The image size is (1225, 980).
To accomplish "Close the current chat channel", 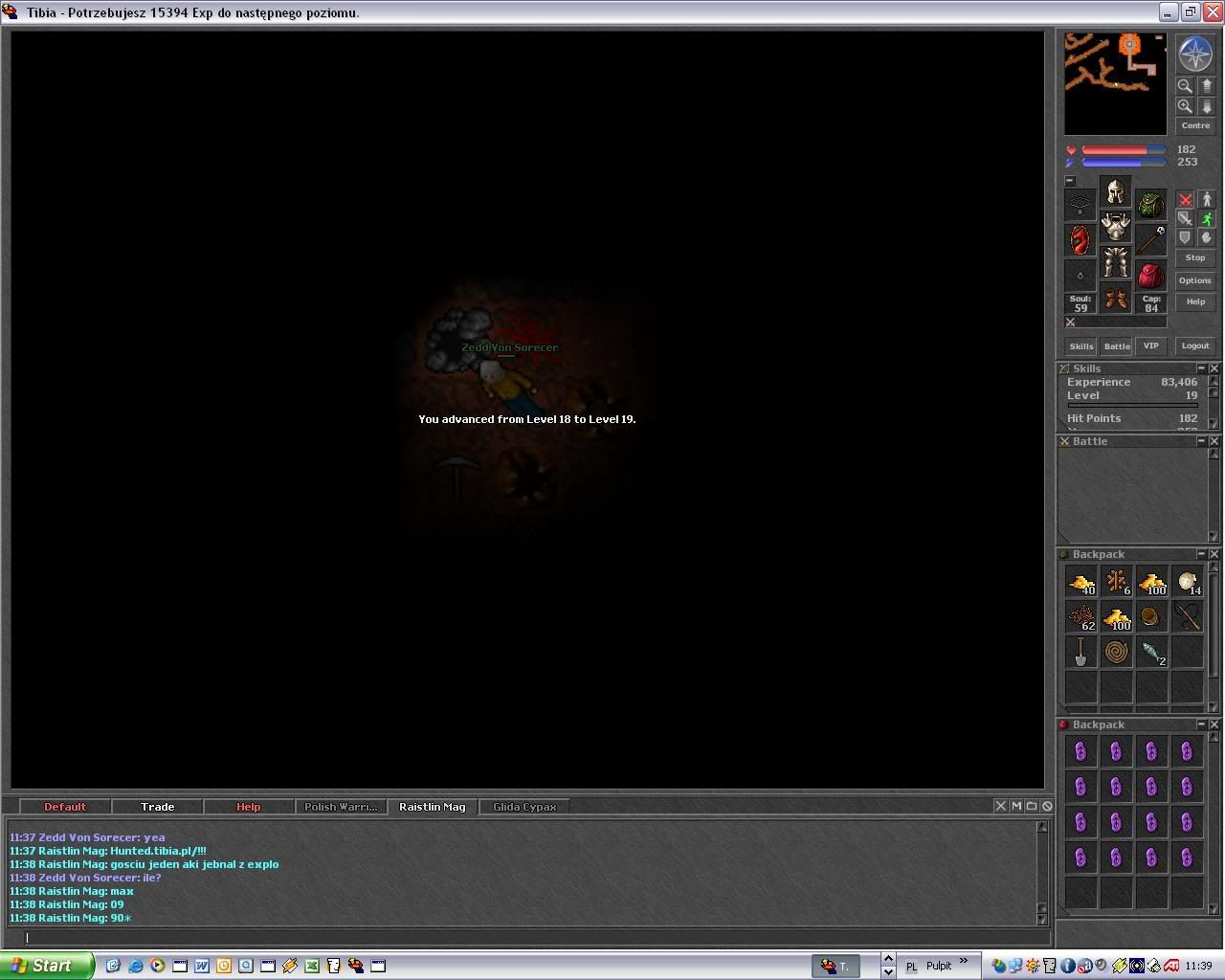I will tap(1001, 806).
